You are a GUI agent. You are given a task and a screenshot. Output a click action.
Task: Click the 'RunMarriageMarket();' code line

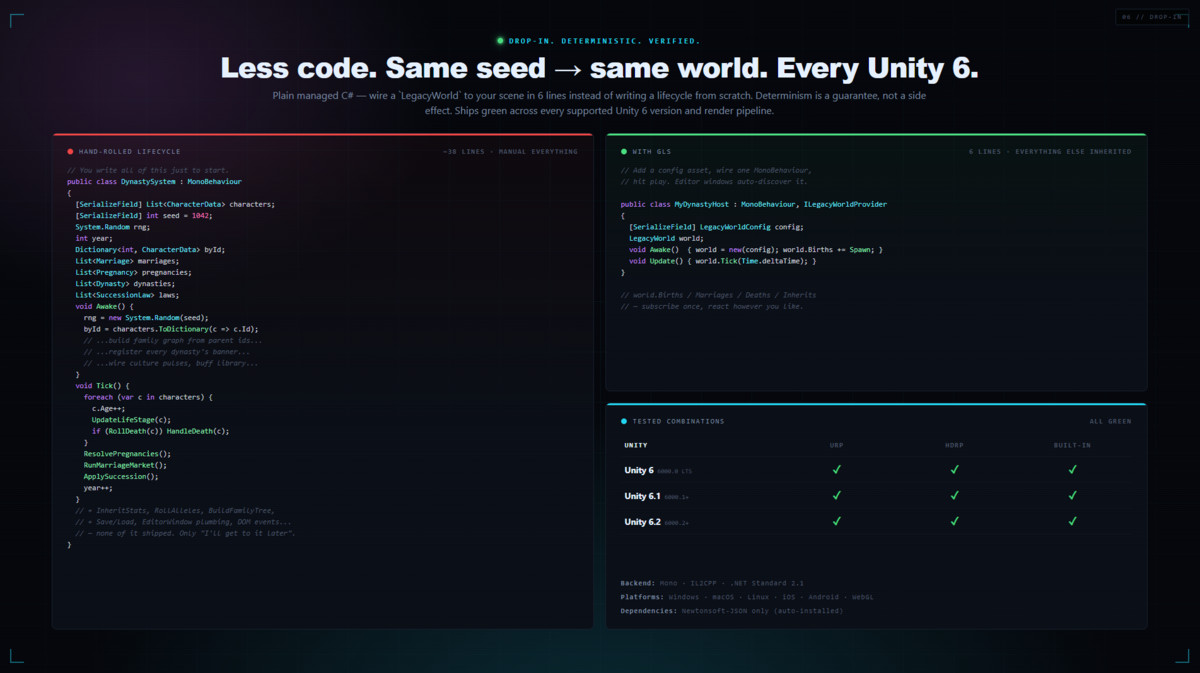pos(125,465)
